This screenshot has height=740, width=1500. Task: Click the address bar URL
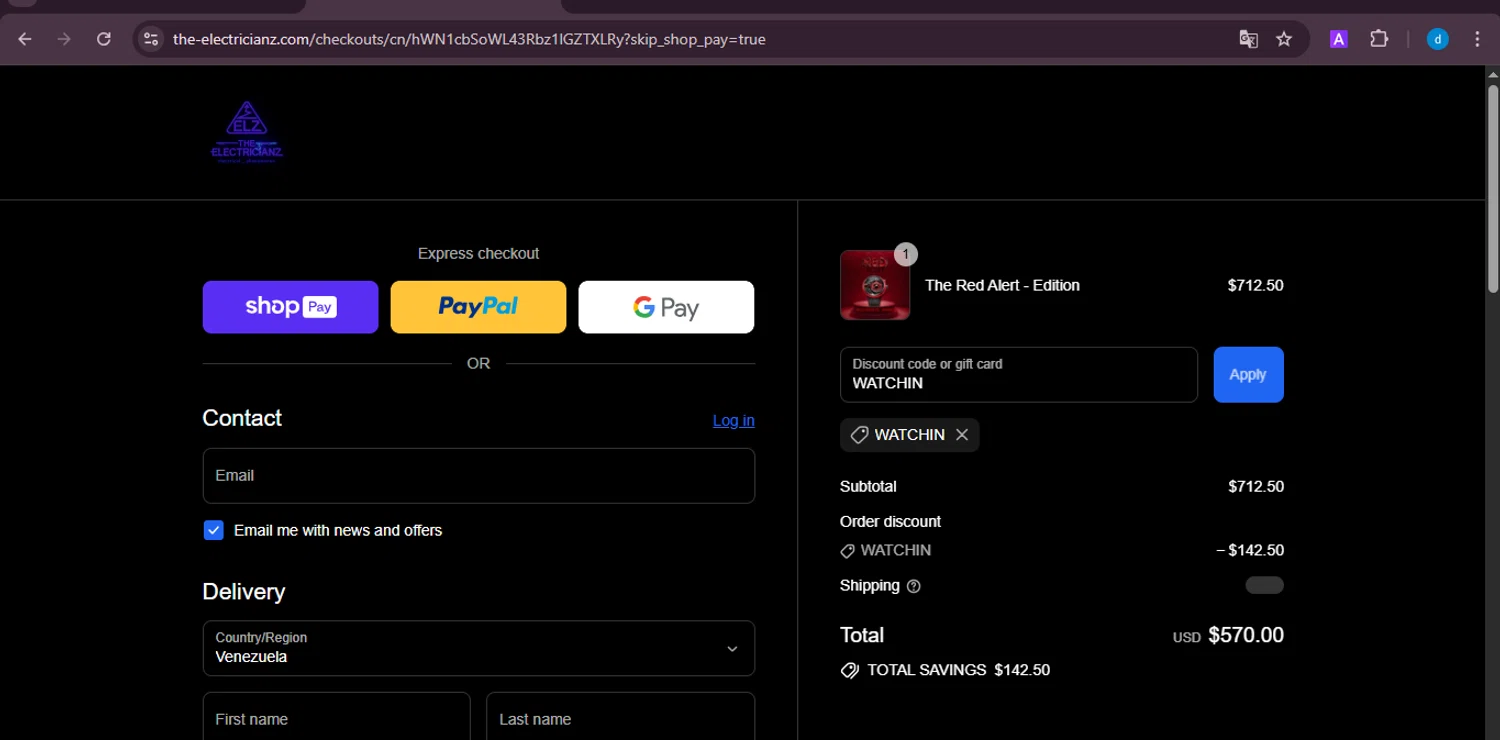tap(469, 39)
